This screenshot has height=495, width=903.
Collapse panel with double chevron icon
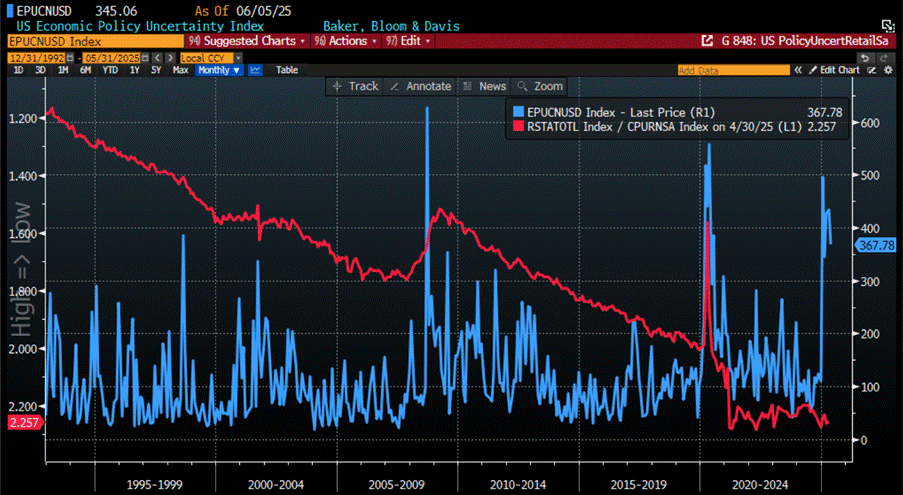click(798, 70)
